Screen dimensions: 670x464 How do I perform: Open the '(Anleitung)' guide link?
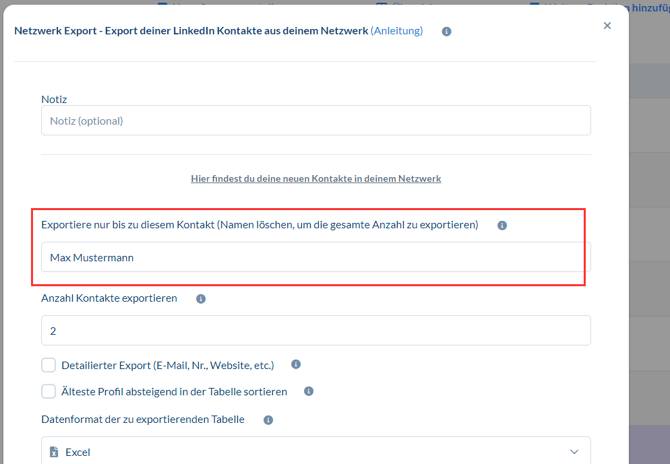point(396,31)
